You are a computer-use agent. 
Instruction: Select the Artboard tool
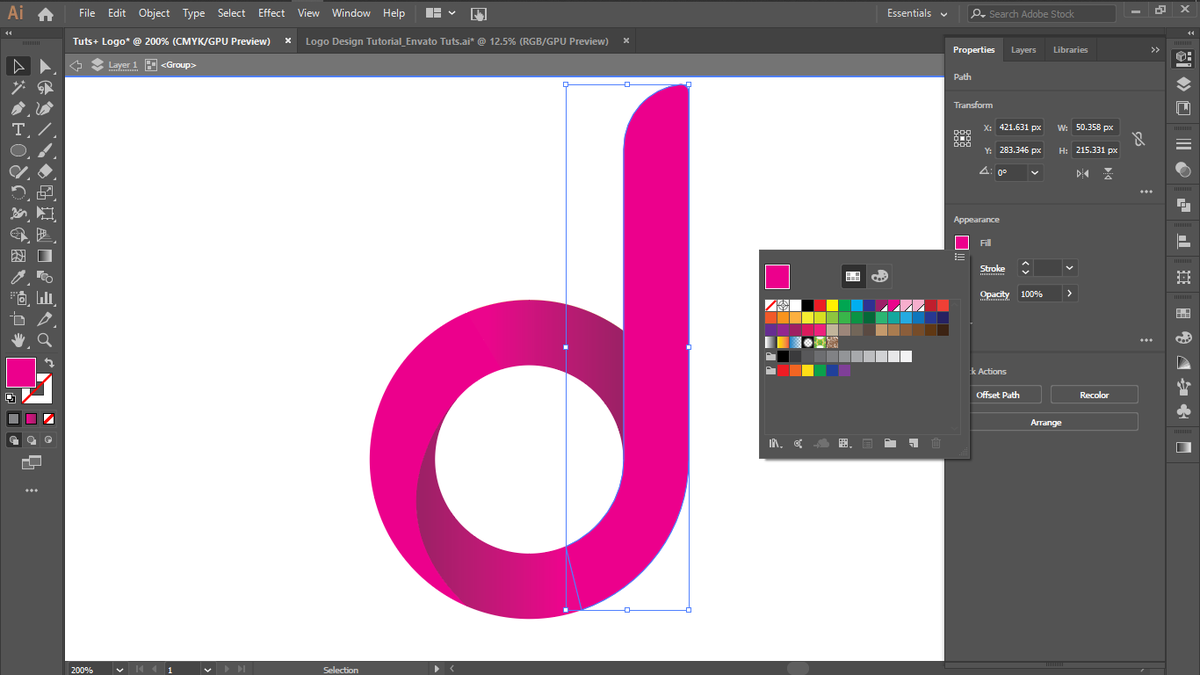click(x=18, y=319)
